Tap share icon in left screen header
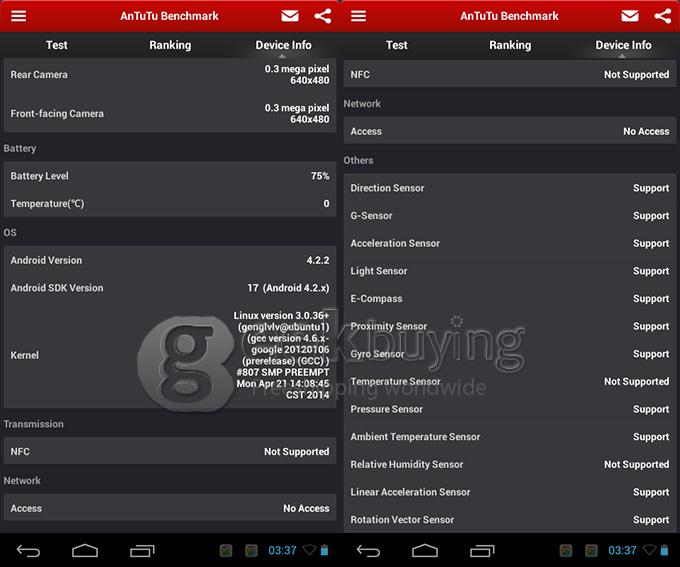 (322, 16)
